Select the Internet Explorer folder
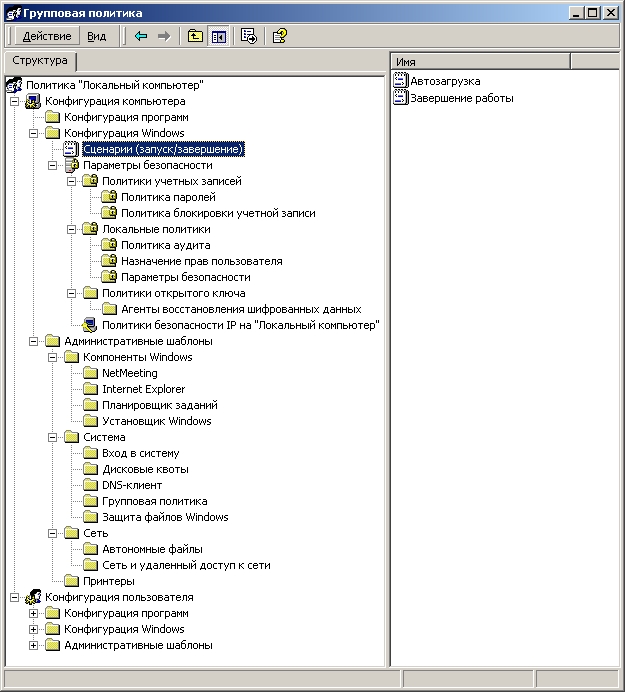The height and width of the screenshot is (693, 626). pyautogui.click(x=143, y=389)
